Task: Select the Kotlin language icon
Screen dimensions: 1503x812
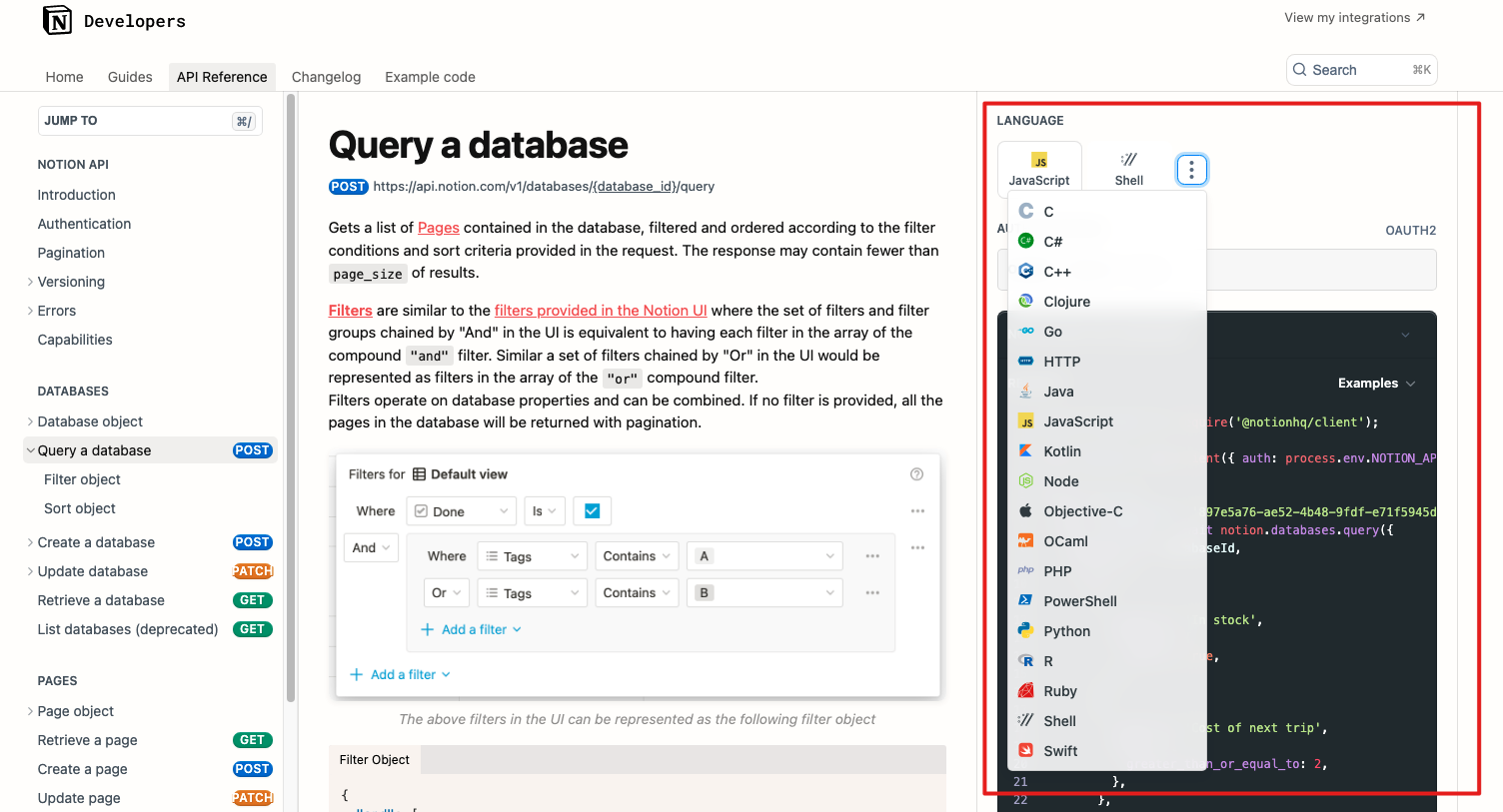Action: 1025,450
